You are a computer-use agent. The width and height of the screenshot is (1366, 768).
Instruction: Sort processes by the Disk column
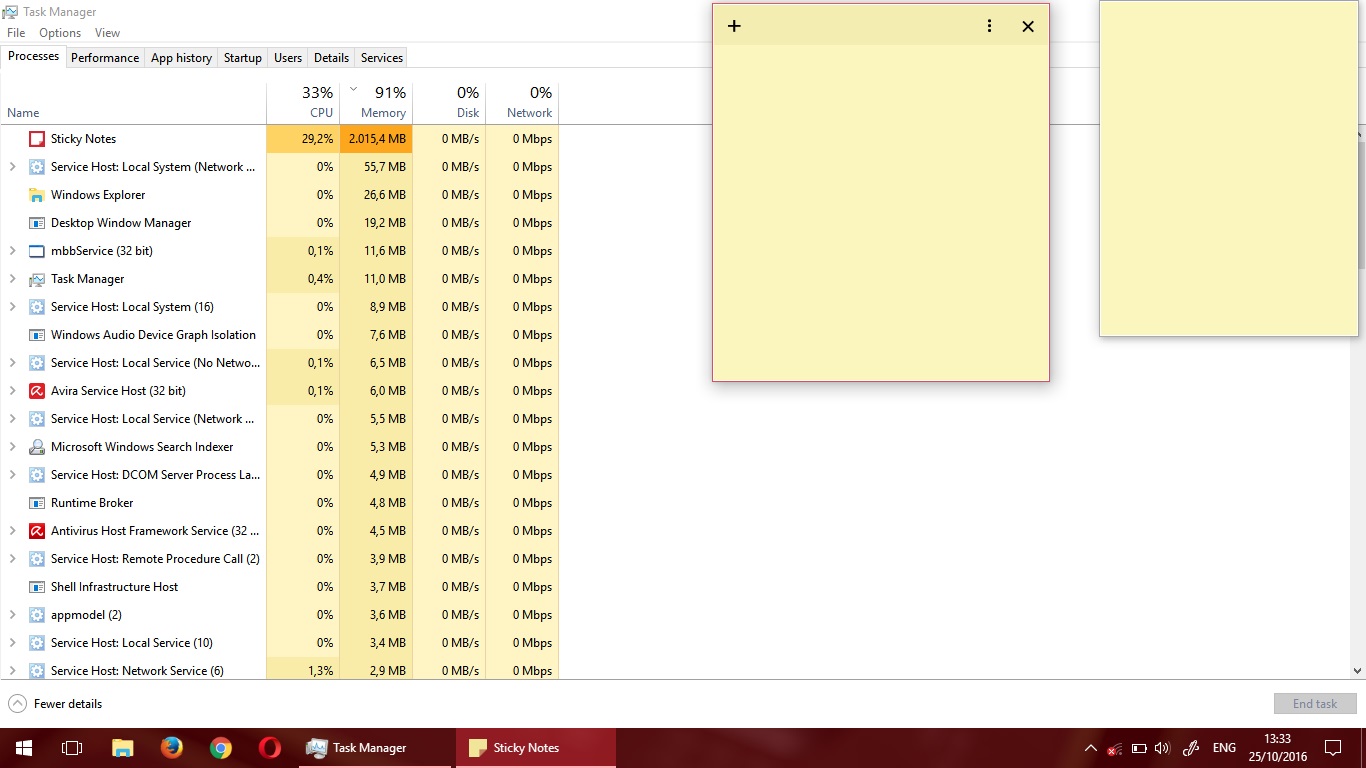tap(449, 102)
